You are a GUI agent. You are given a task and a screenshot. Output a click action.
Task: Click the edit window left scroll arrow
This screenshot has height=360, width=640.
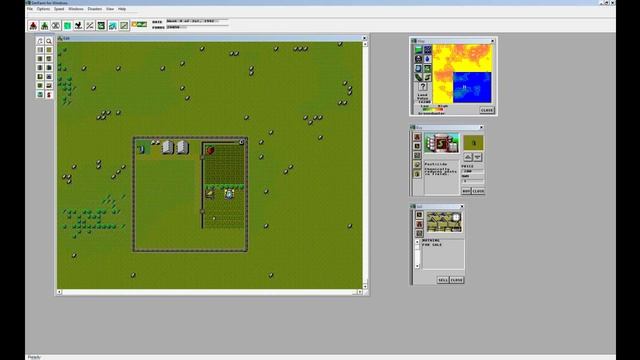(x=60, y=292)
